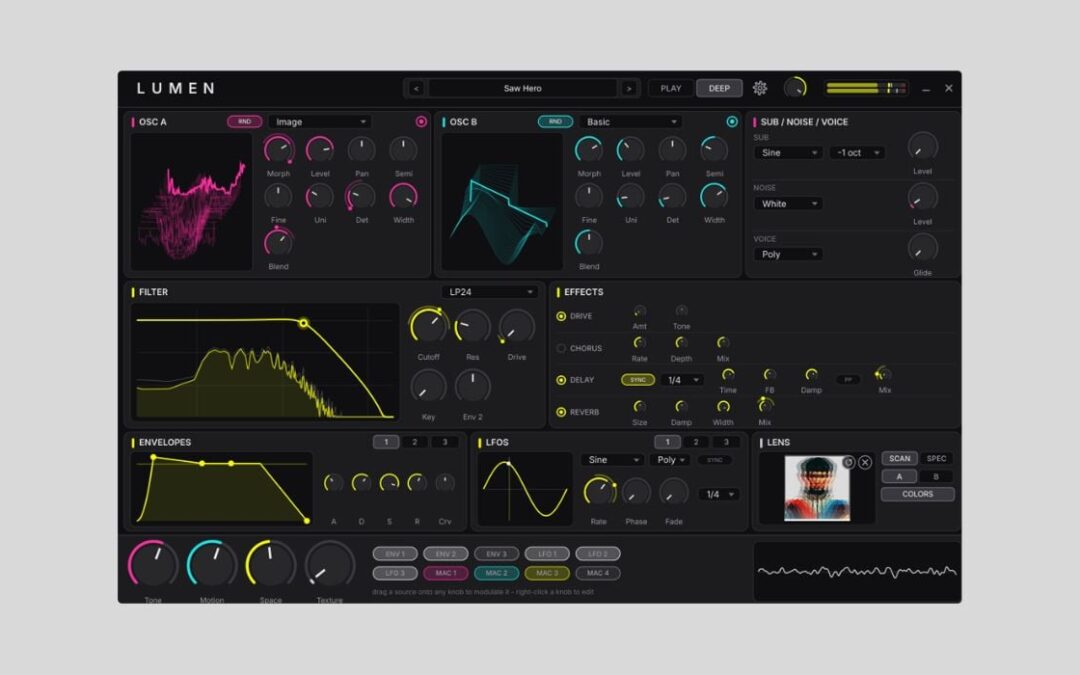Click the Glide knob
1080x675 pixels.
(x=922, y=248)
